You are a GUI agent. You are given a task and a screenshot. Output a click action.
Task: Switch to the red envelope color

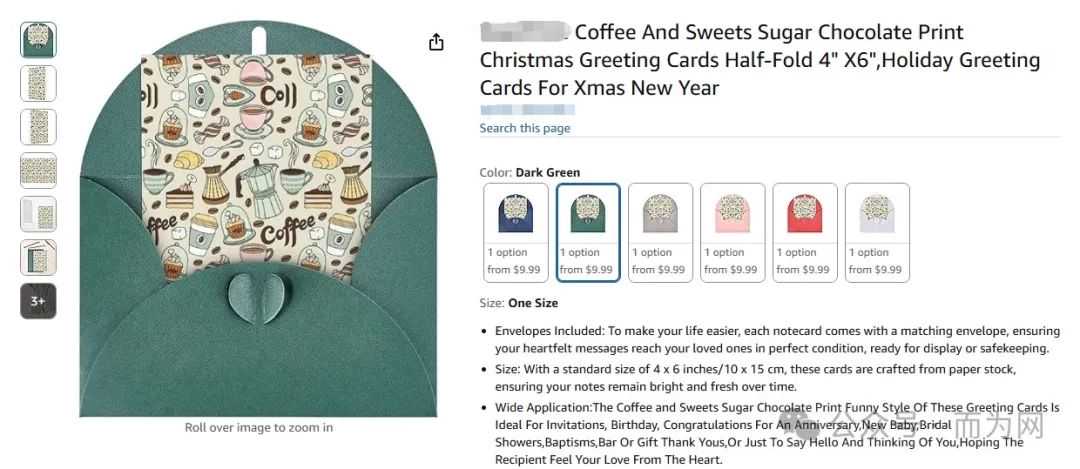coord(805,232)
